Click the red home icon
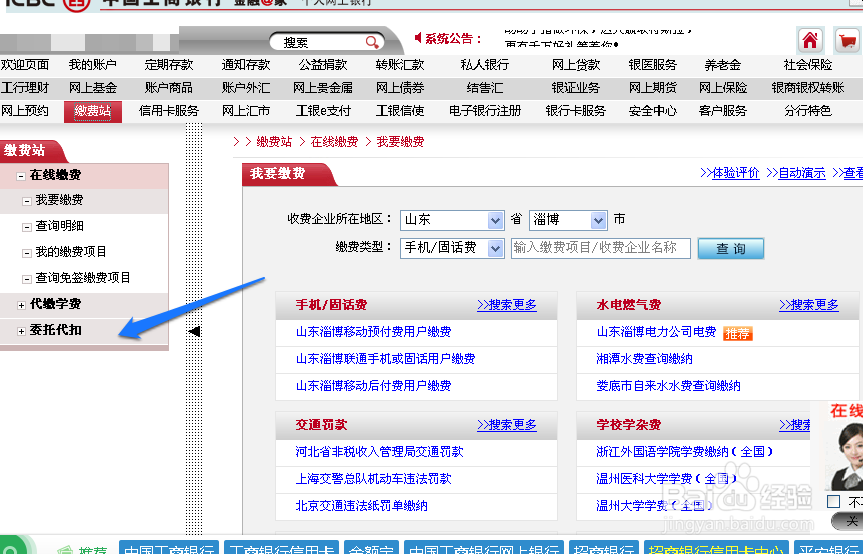 coord(810,40)
